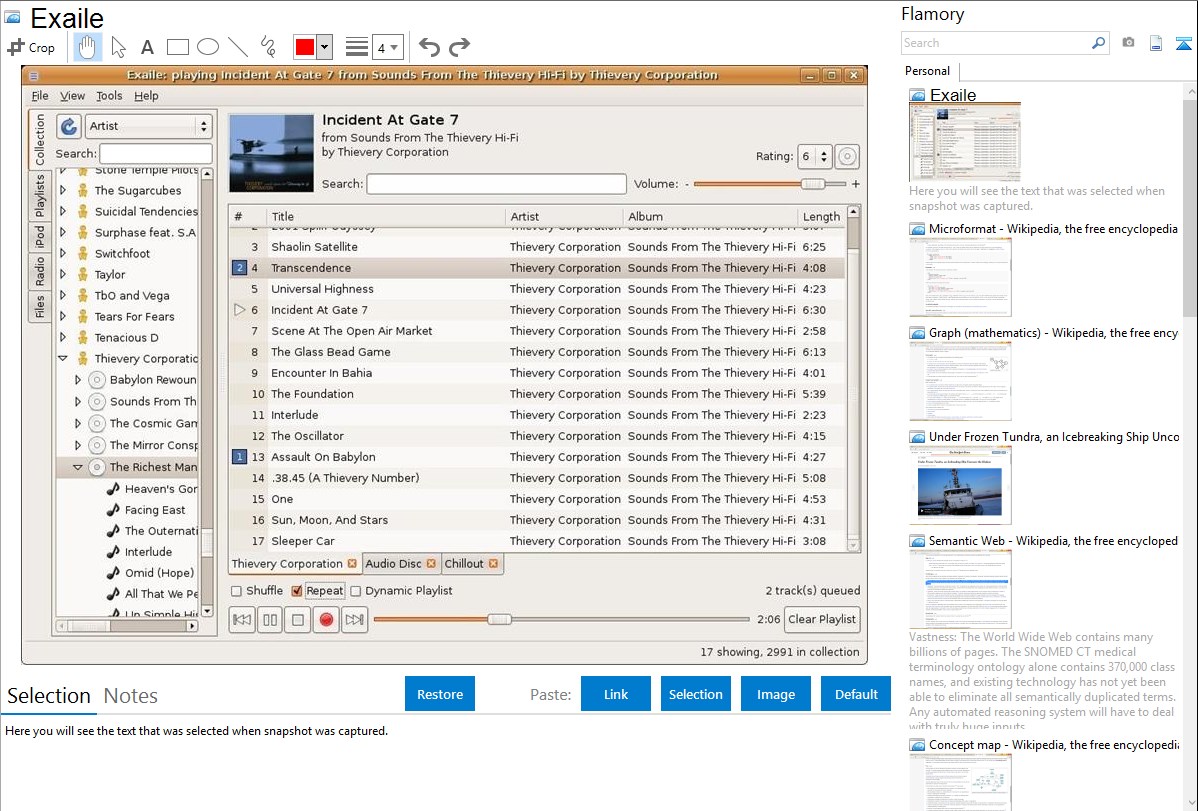Enable the Dynamic Playlist checkbox

click(356, 591)
